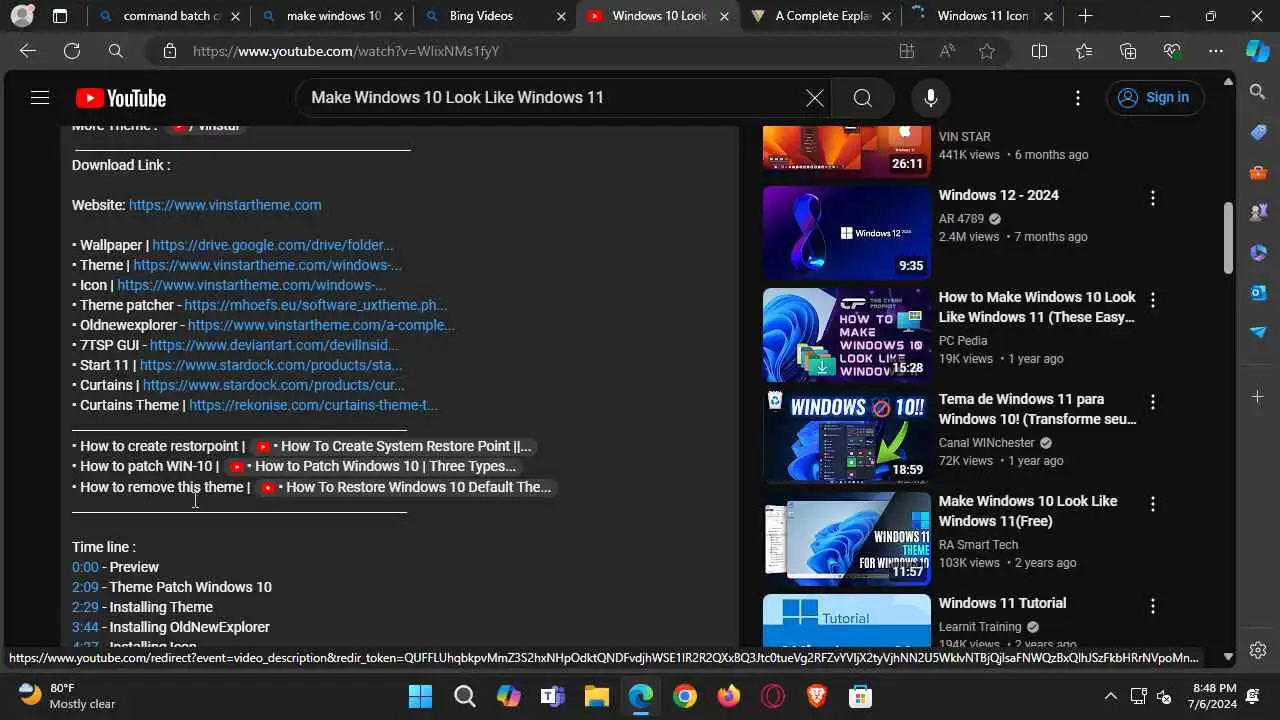Open the PC Pedia video thumbnail
The height and width of the screenshot is (720, 1280).
(847, 334)
